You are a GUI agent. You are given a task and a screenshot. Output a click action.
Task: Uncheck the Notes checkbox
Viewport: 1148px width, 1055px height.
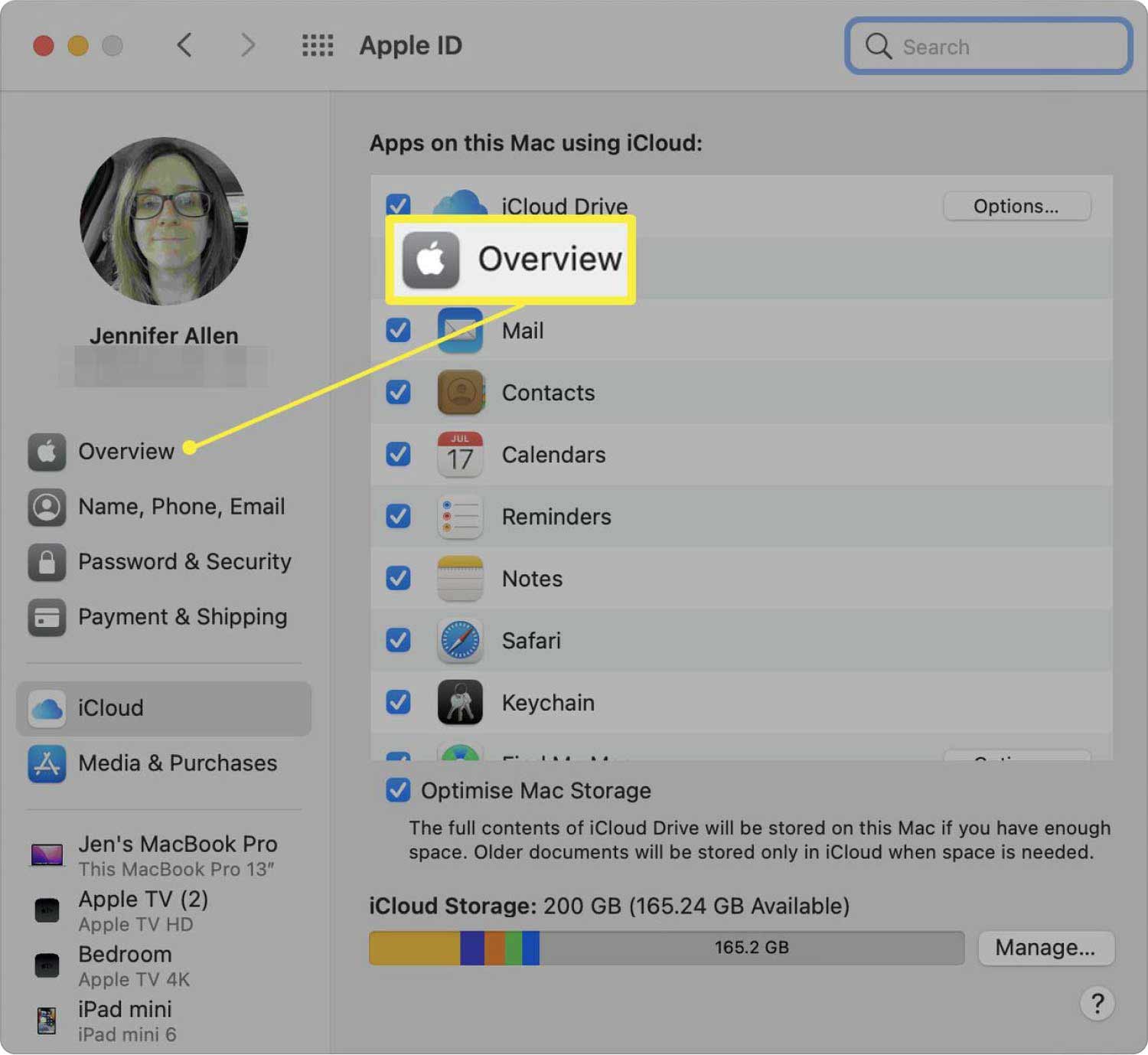click(398, 579)
